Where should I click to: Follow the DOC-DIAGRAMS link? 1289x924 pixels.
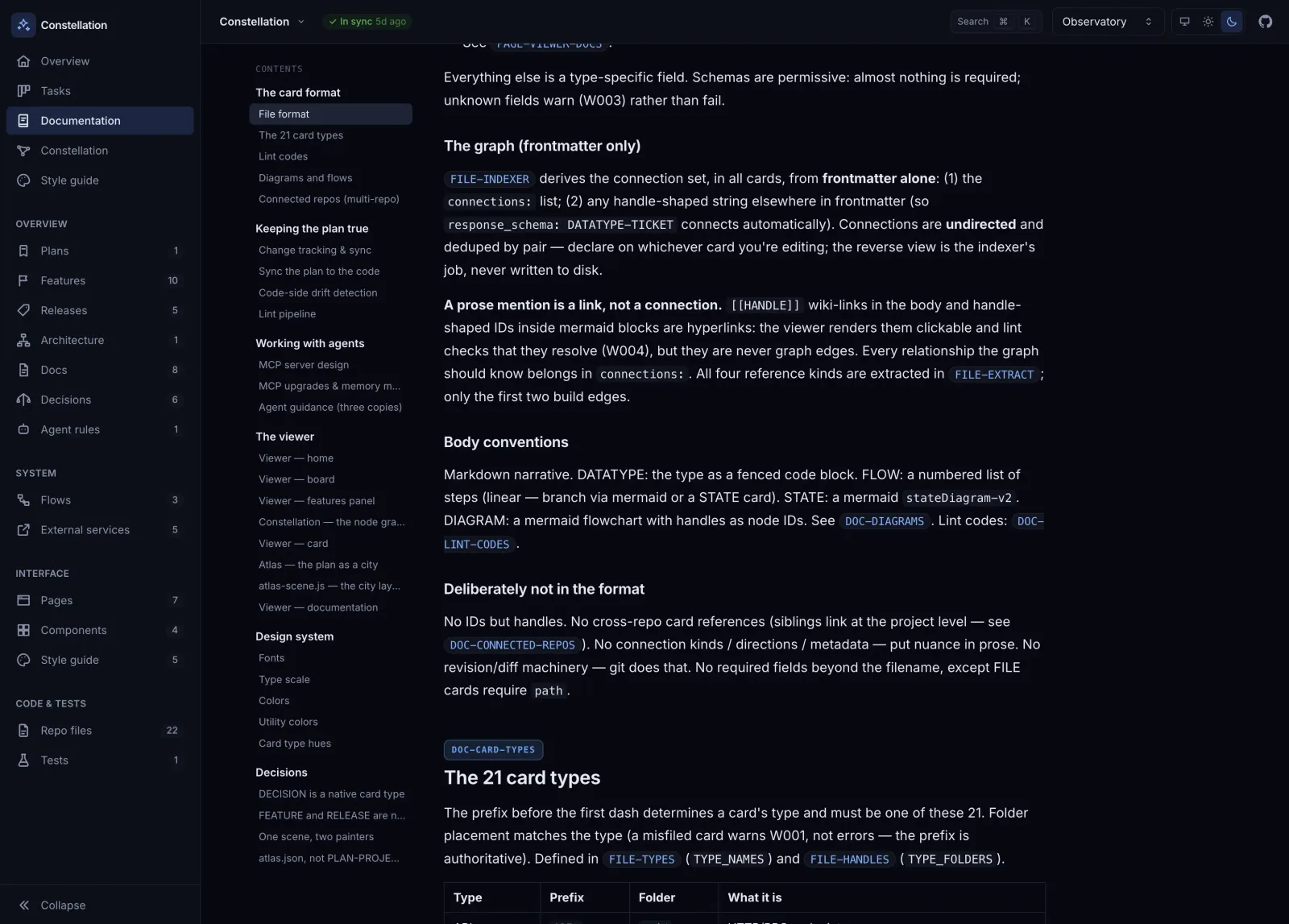pos(884,521)
